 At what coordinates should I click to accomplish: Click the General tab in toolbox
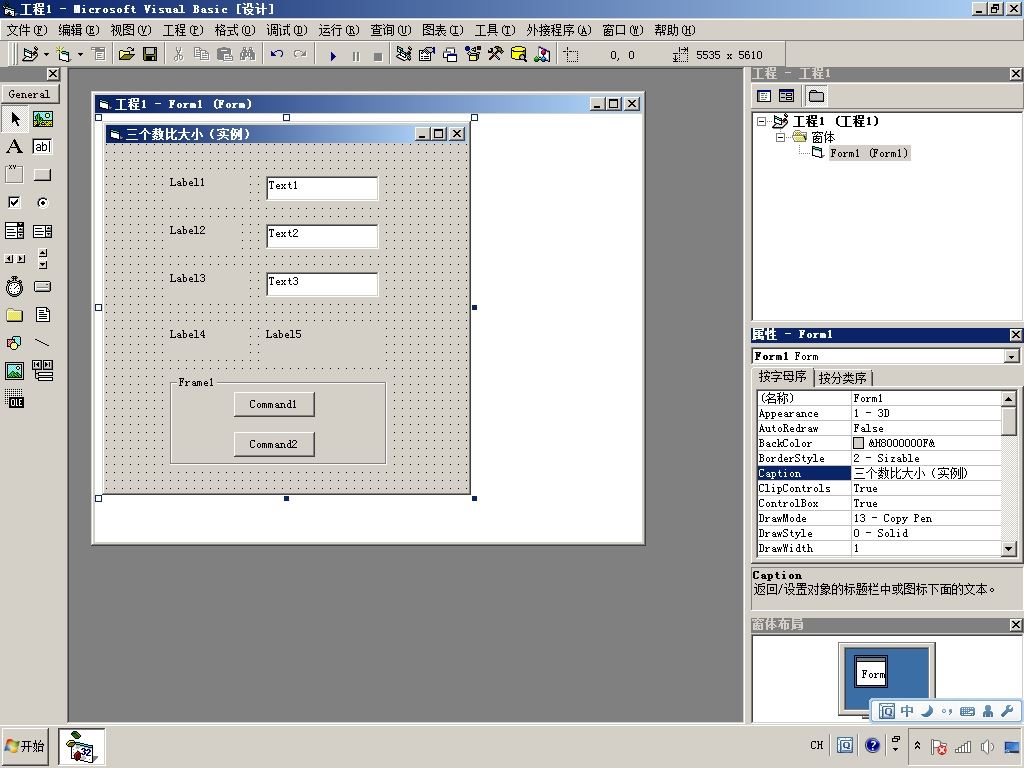click(29, 95)
